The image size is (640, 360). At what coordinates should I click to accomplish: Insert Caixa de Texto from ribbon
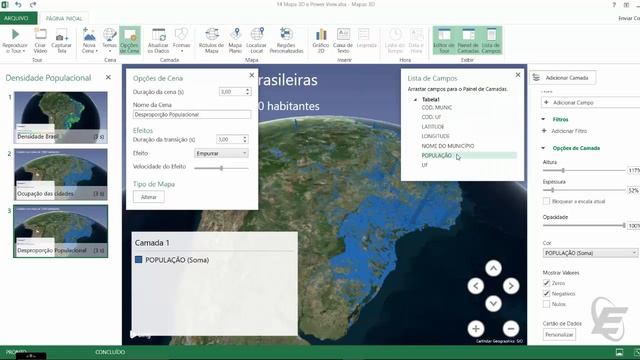coord(343,40)
